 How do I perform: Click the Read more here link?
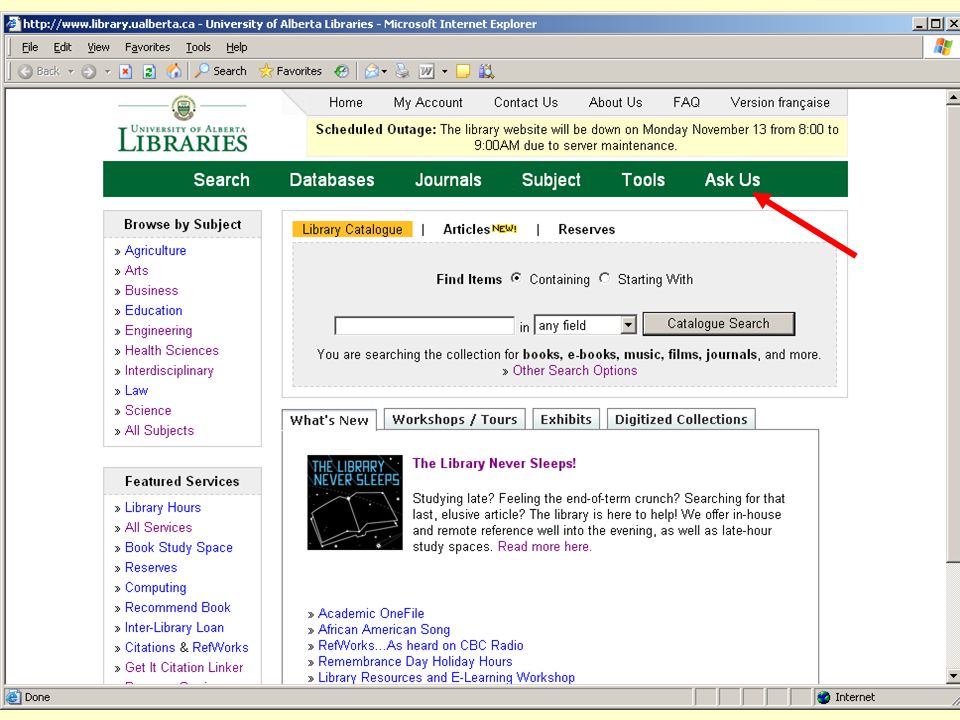pyautogui.click(x=544, y=546)
